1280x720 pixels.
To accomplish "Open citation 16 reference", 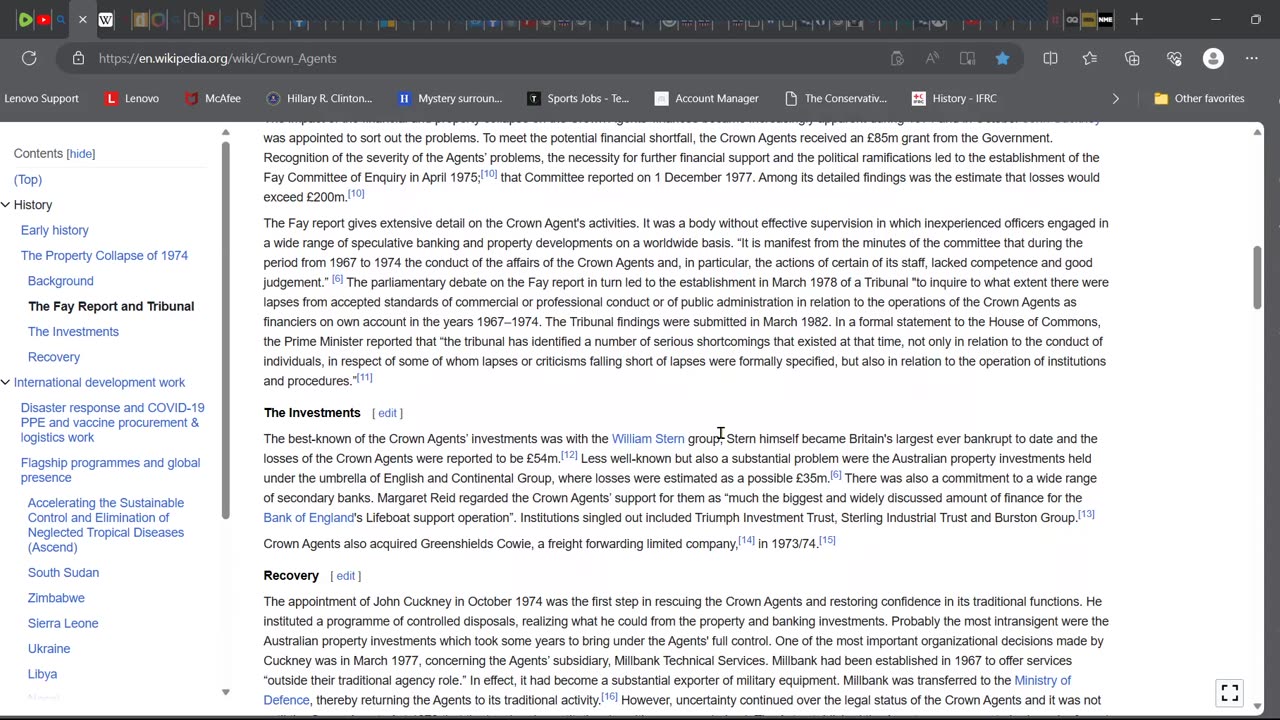I will [x=609, y=697].
